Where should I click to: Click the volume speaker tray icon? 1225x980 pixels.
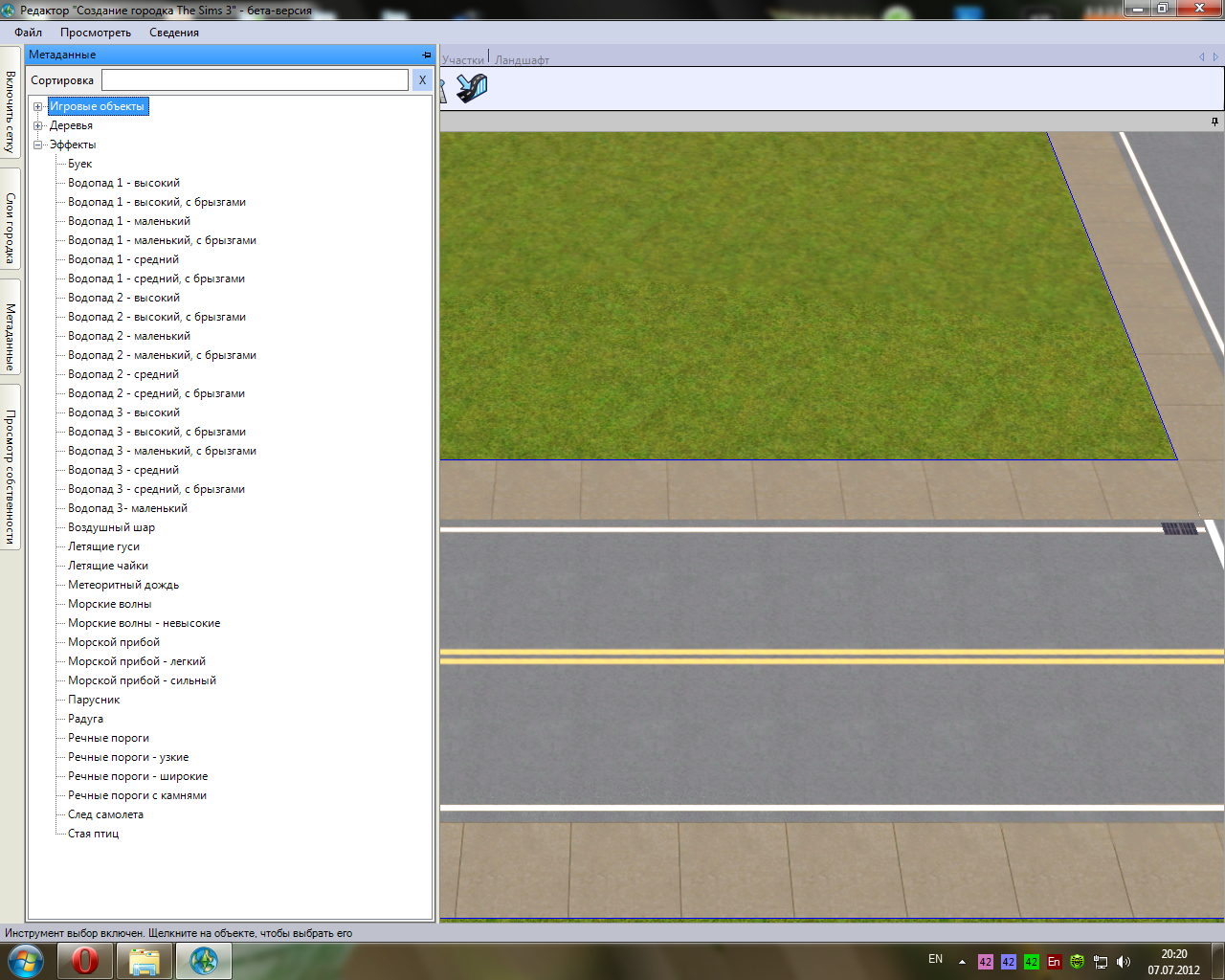click(1124, 962)
